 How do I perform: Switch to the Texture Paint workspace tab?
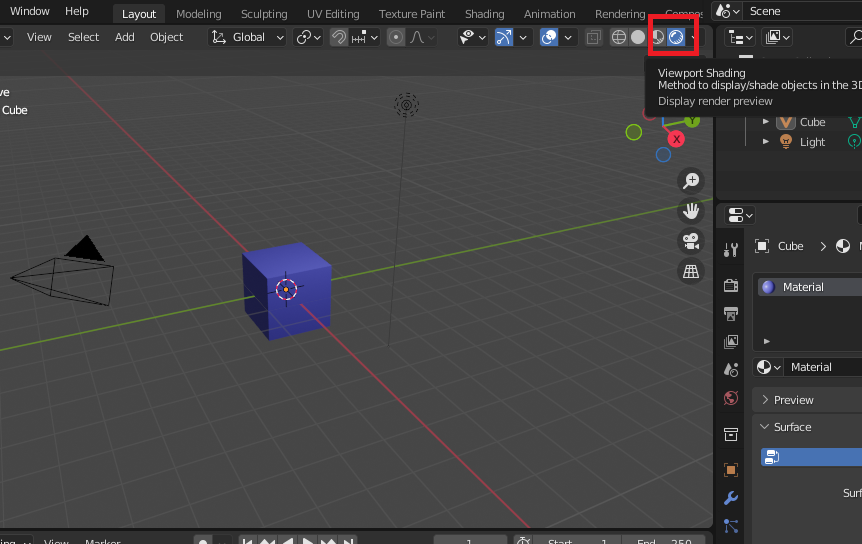(x=412, y=14)
